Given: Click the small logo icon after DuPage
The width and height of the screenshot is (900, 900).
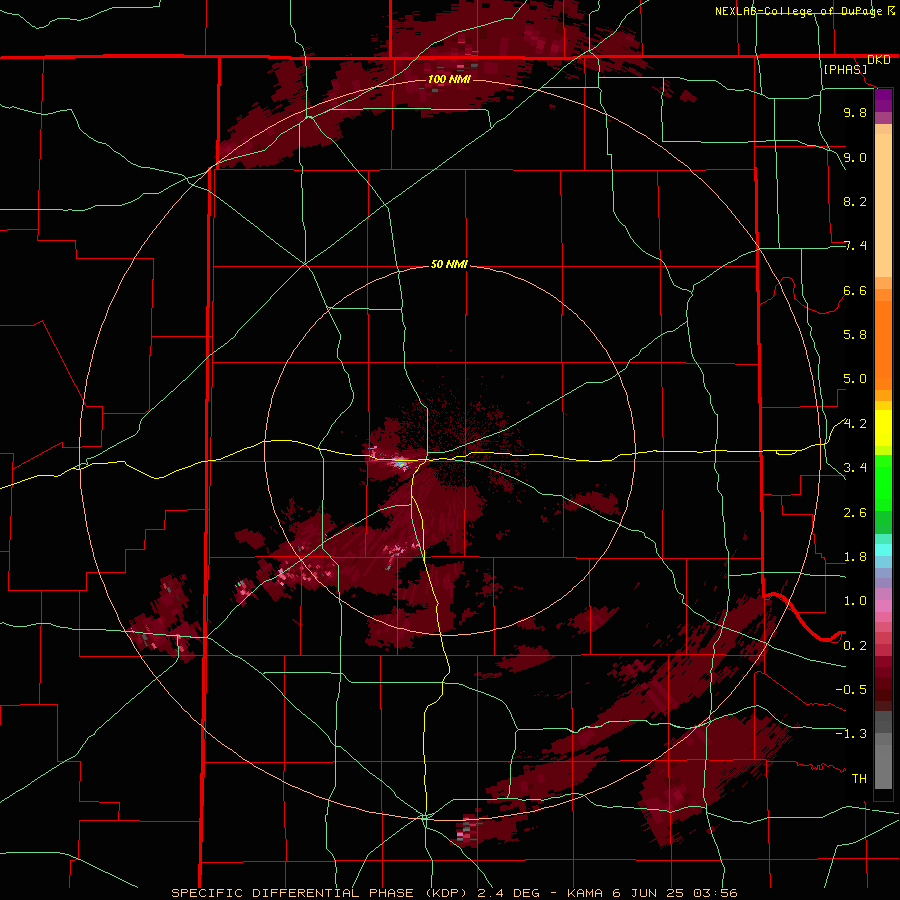Looking at the screenshot, I should [x=890, y=11].
